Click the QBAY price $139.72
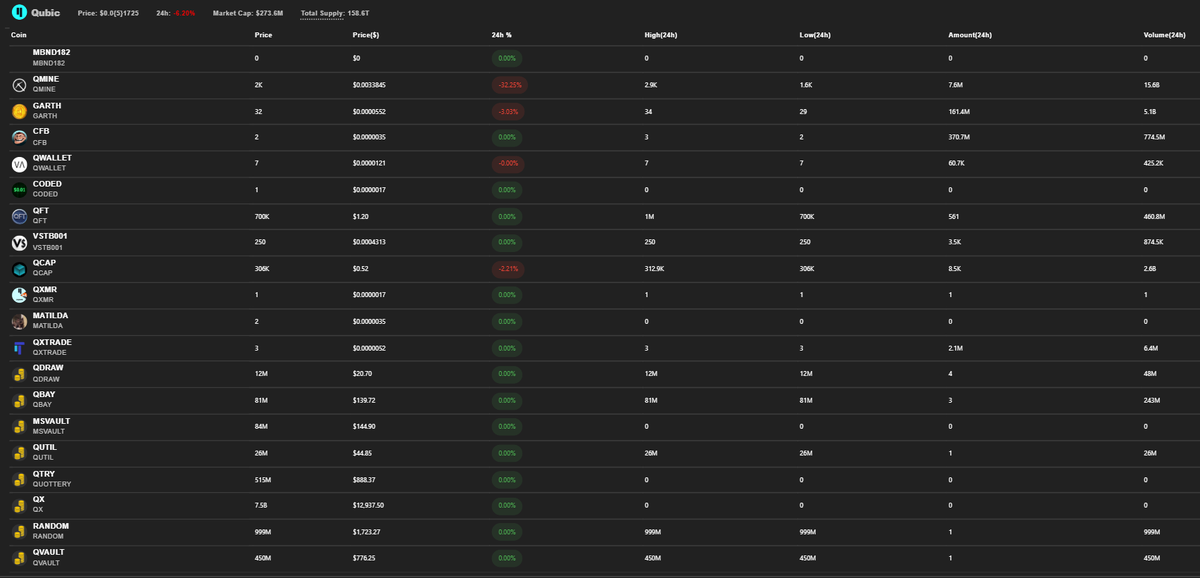The image size is (1200, 578). (x=364, y=401)
